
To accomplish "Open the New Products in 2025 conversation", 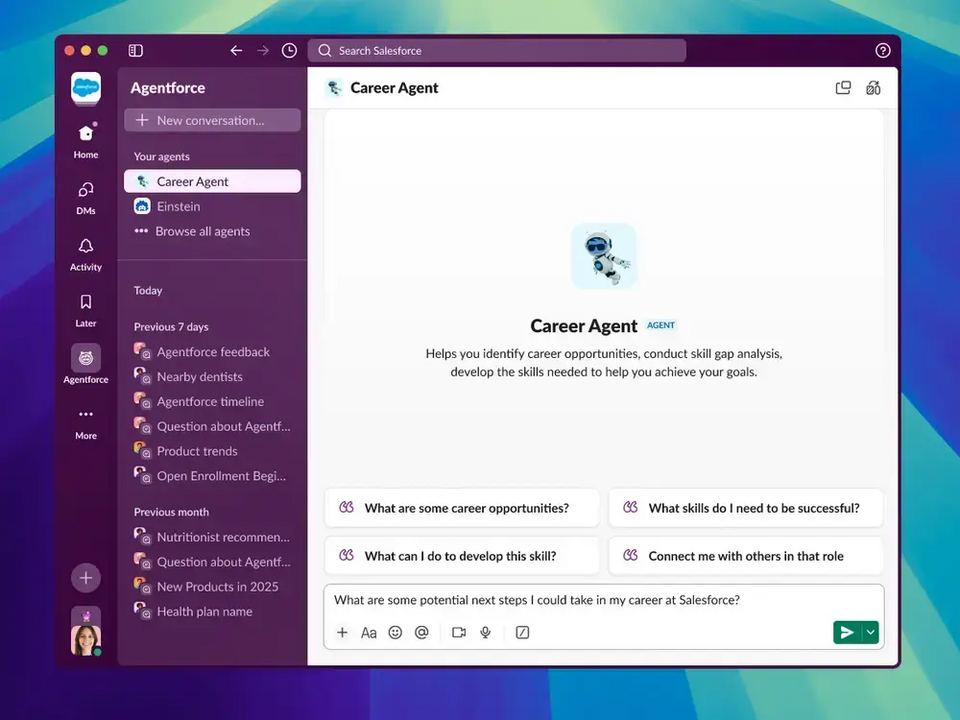I will click(212, 587).
